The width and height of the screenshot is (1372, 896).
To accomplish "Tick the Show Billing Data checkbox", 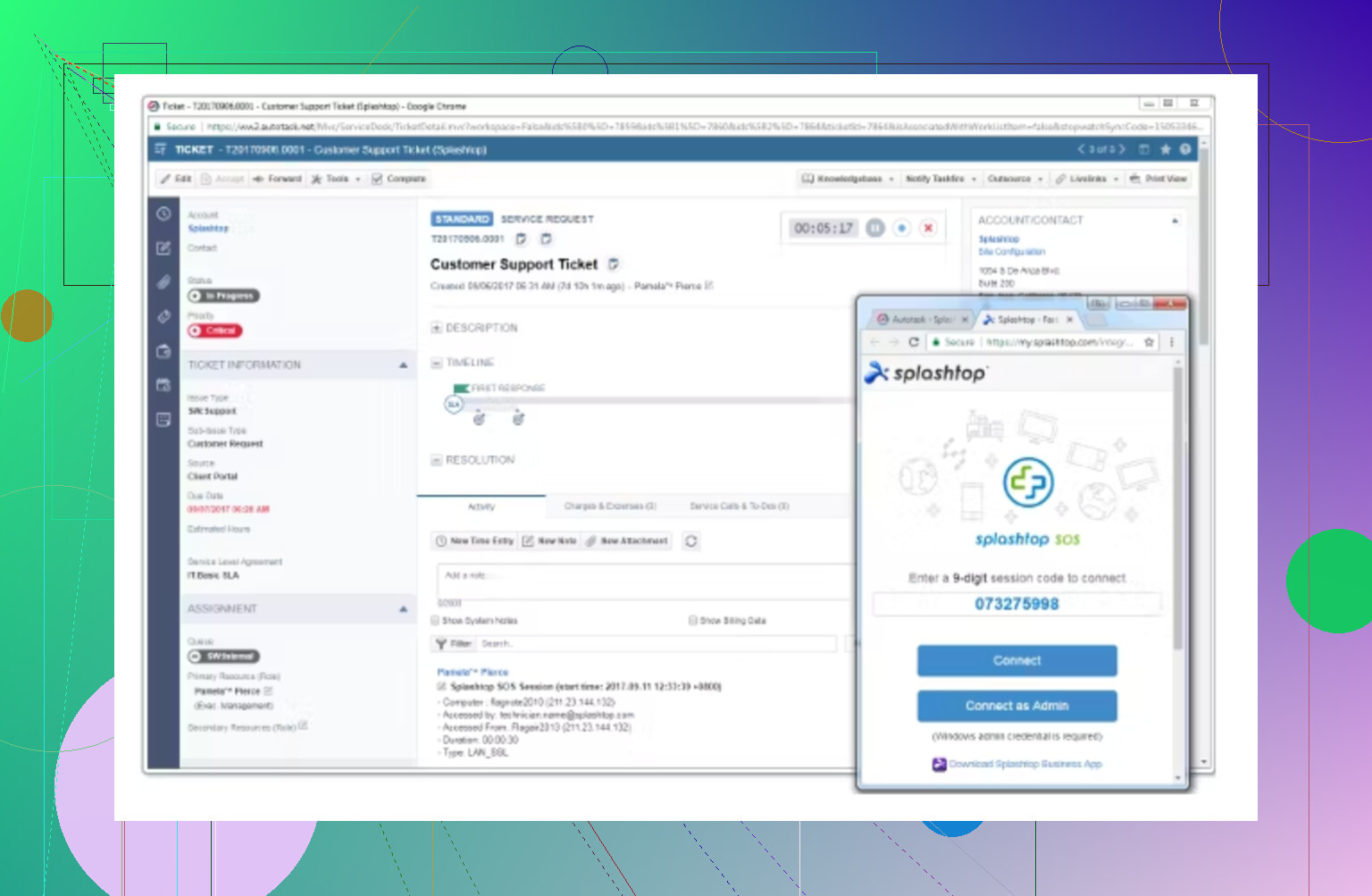I will click(x=693, y=621).
